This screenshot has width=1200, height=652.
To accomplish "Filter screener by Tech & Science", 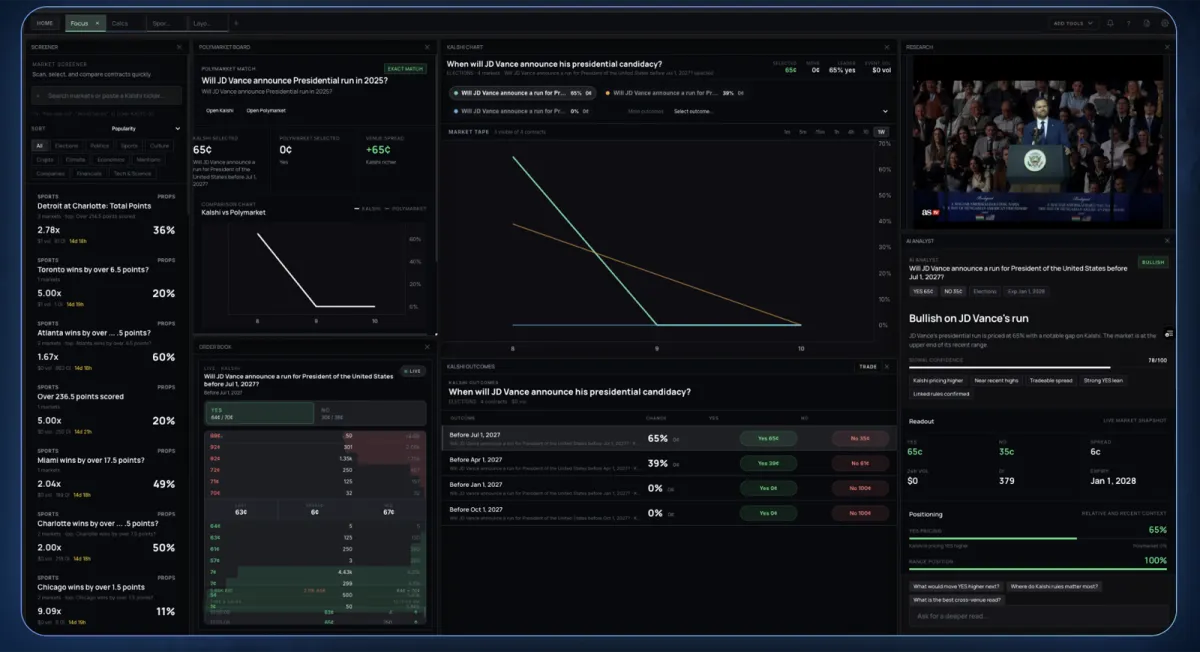I will click(x=133, y=173).
